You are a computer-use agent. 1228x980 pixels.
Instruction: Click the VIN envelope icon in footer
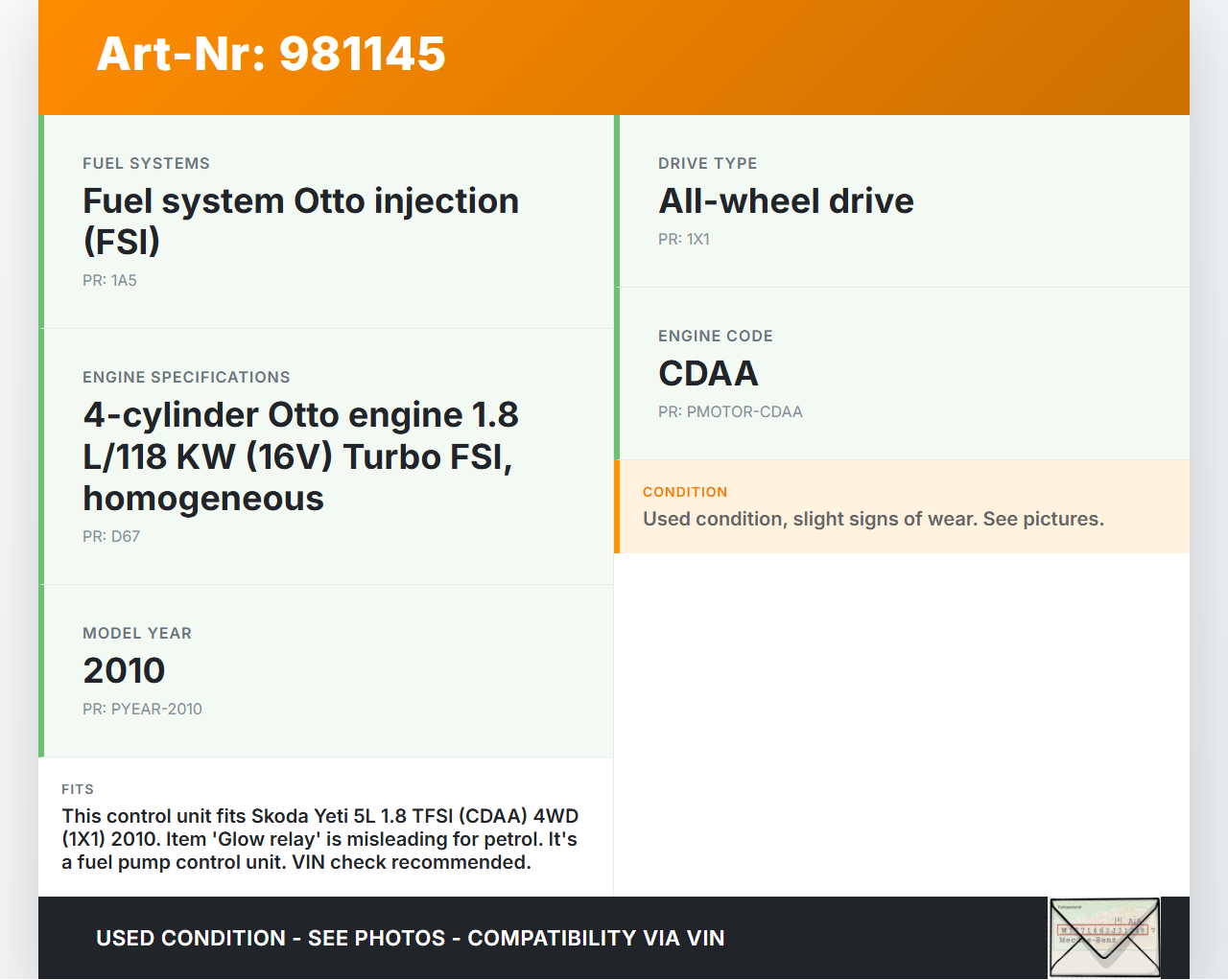tap(1104, 937)
